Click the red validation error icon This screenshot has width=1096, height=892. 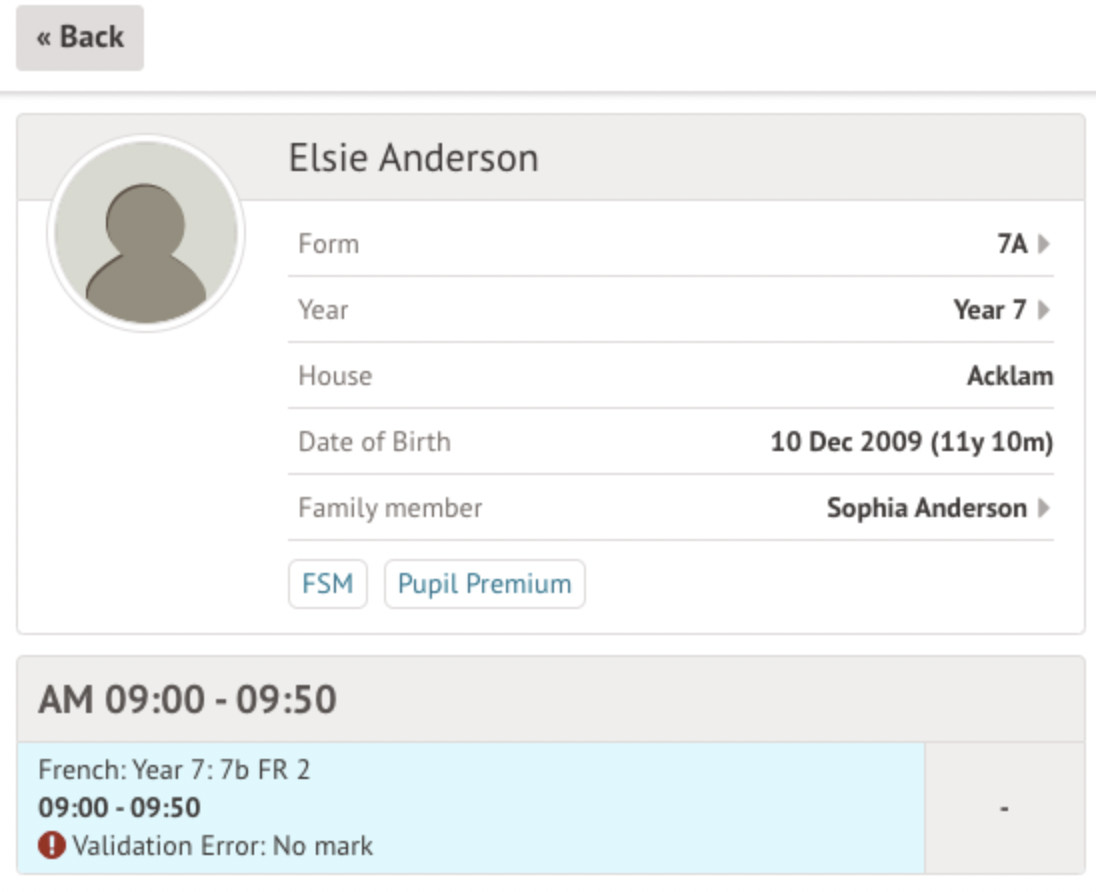point(51,846)
